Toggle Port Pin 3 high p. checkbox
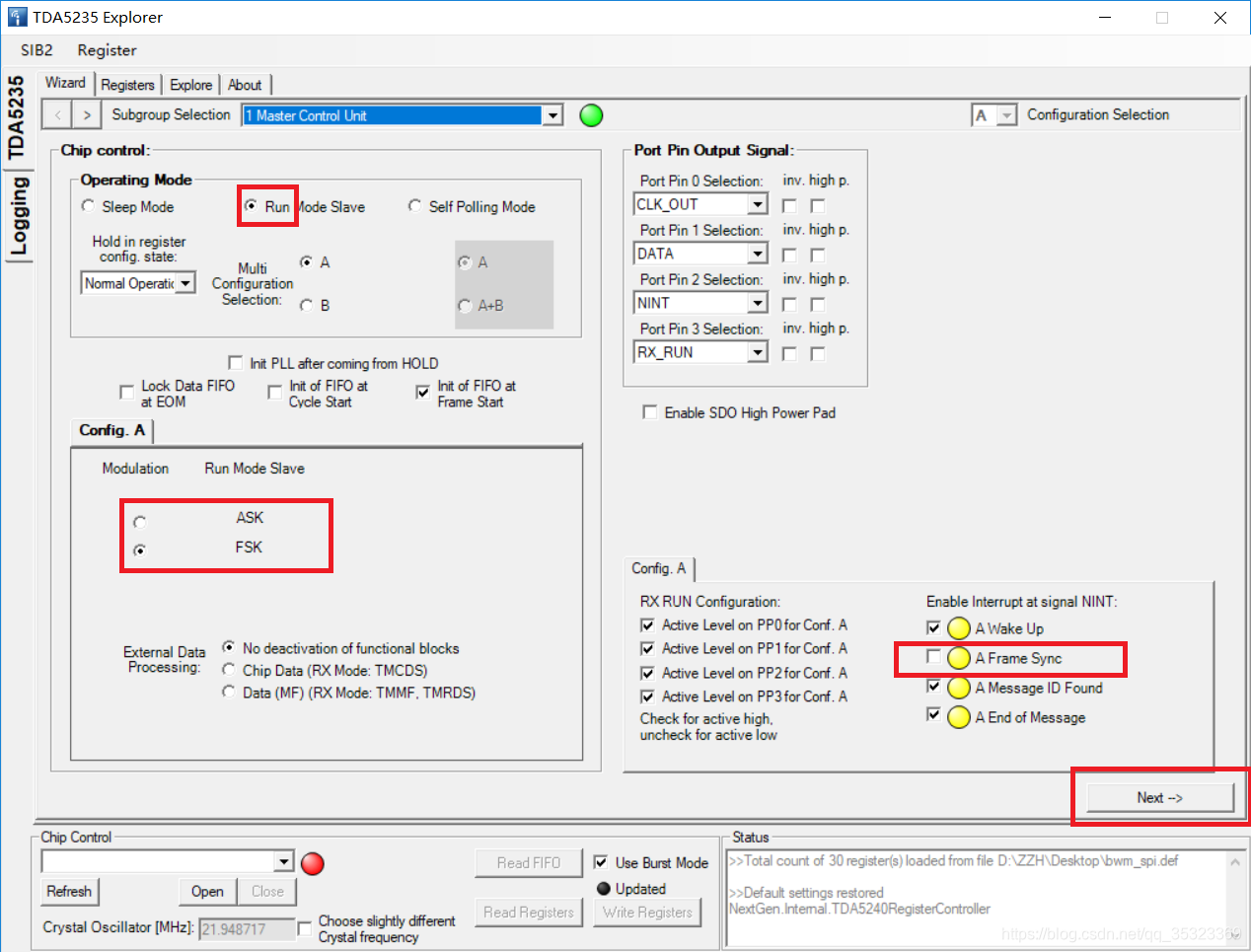 pos(818,354)
